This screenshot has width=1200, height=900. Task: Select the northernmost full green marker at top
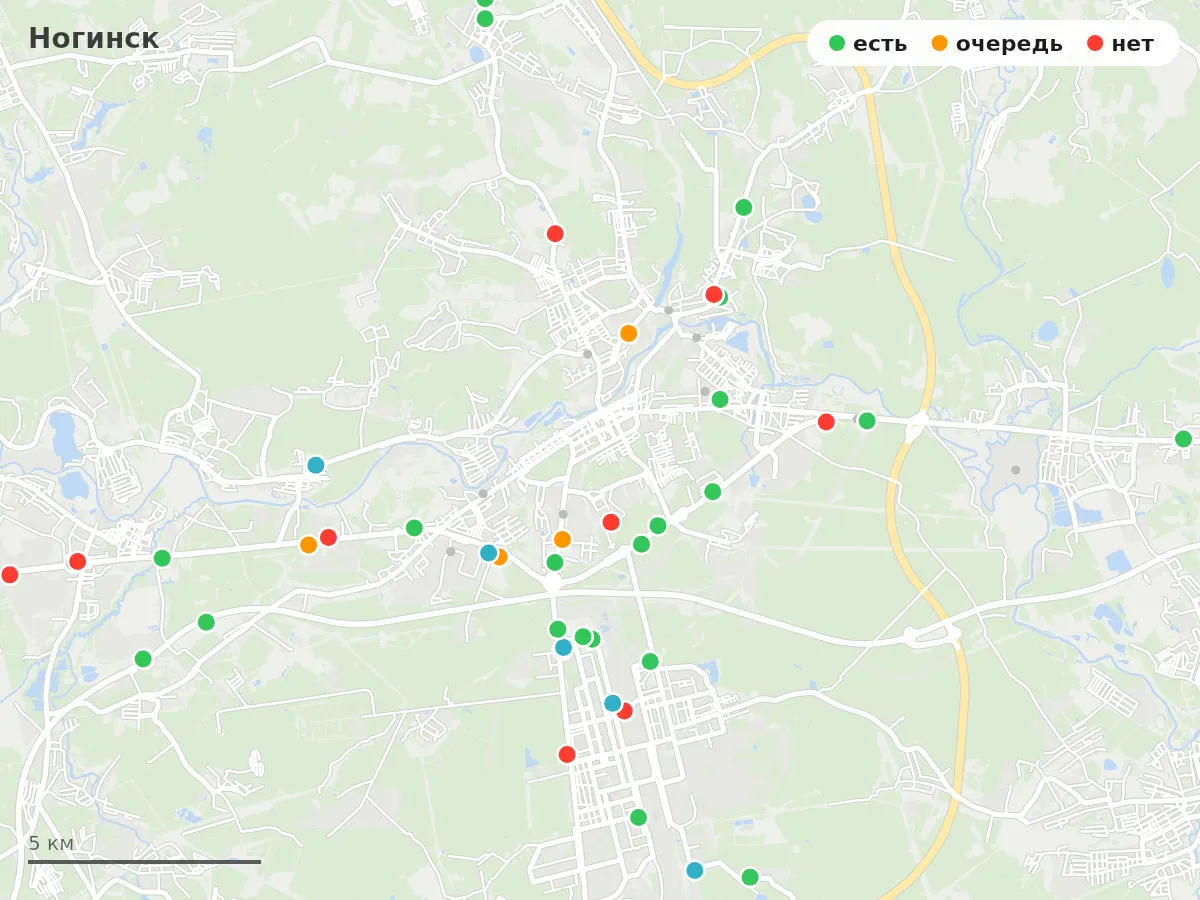tap(485, 19)
